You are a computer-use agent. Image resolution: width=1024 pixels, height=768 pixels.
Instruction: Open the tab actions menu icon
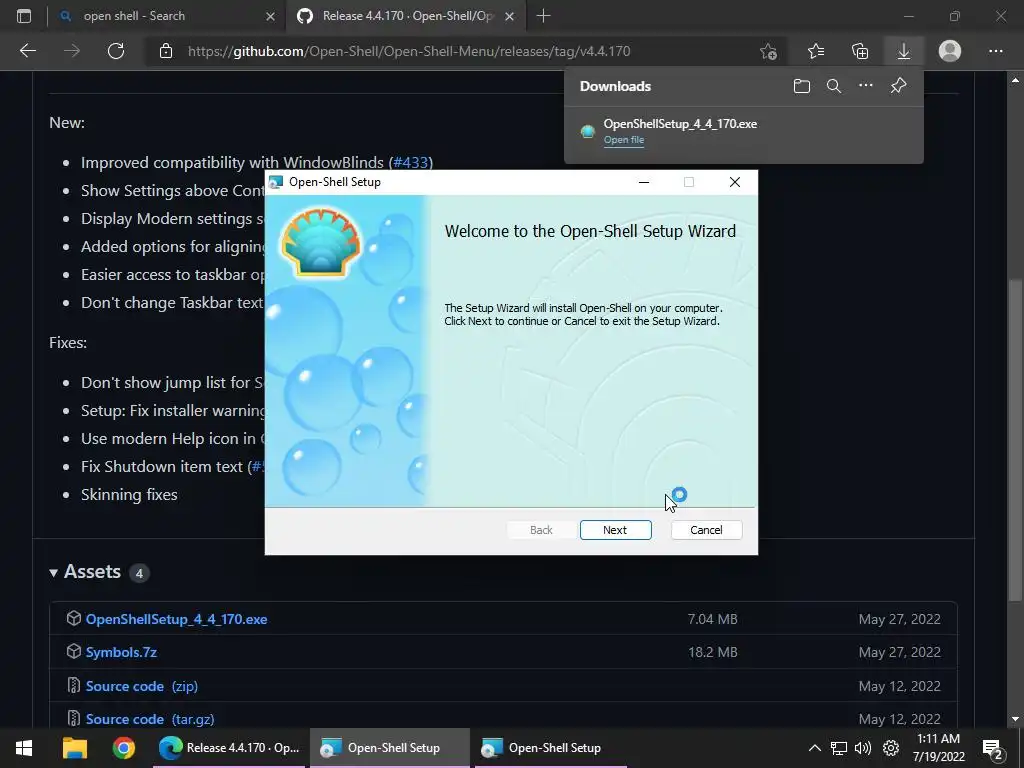[24, 16]
